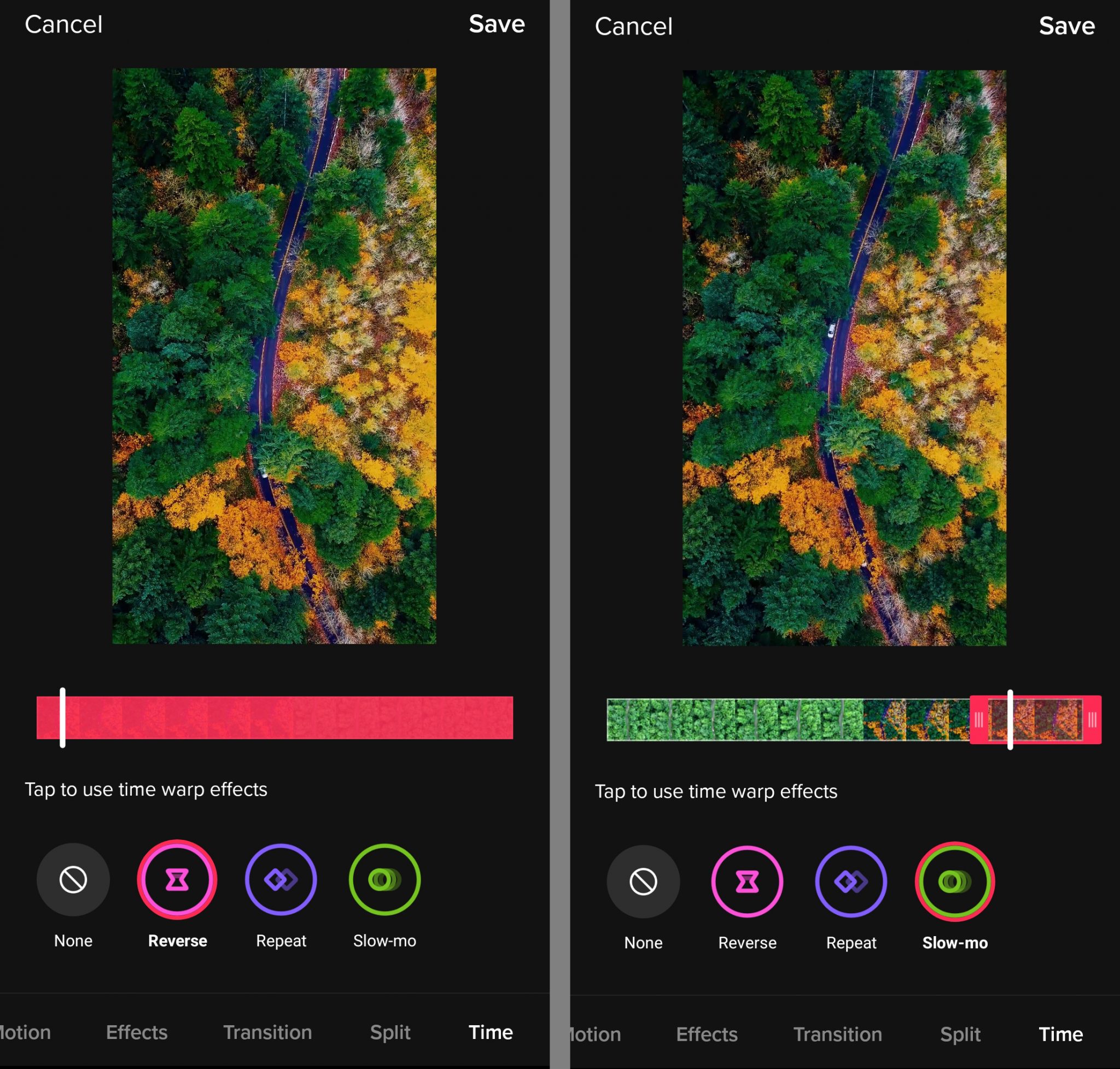Tap Save in the left screen
Viewport: 1120px width, 1069px height.
click(x=497, y=24)
